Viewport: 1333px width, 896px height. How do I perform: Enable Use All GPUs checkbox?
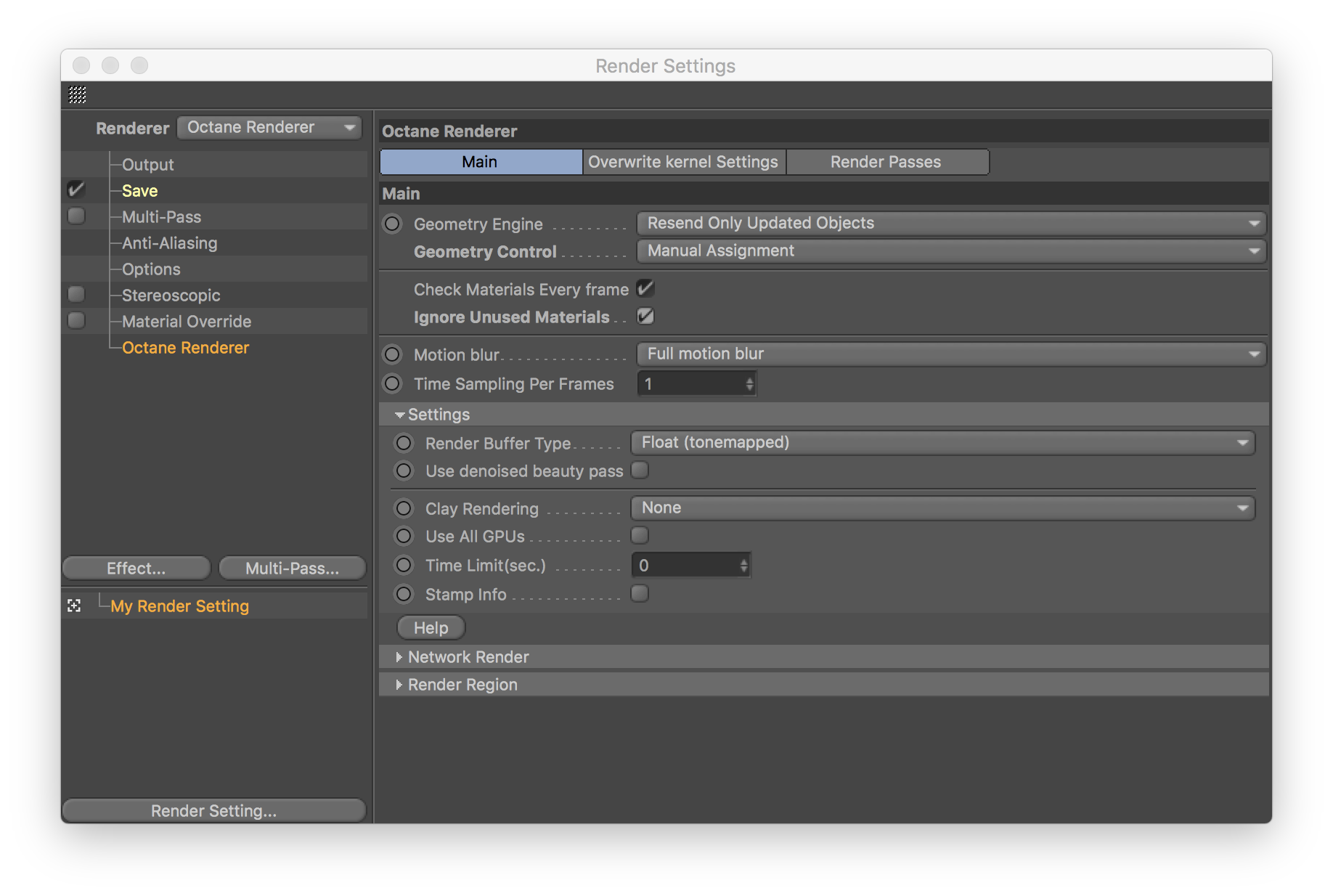640,535
